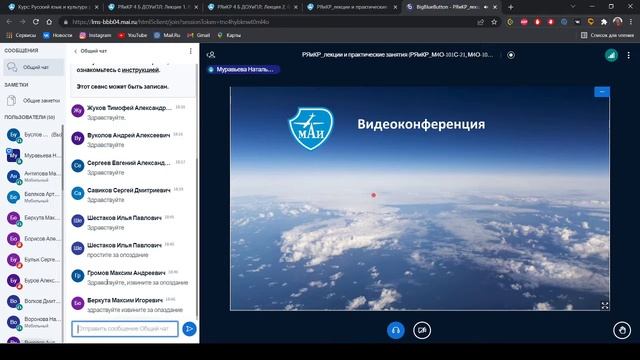This screenshot has width=640, height=360.
Task: Toggle the user list panel icon
Action: point(211,55)
